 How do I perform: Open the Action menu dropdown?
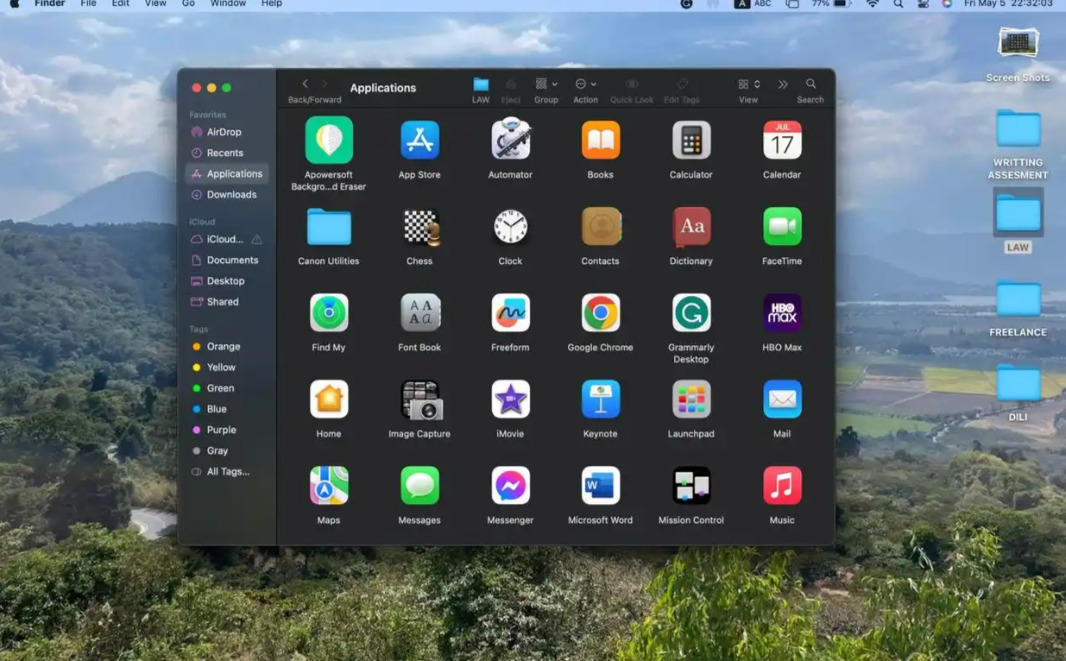tap(585, 84)
